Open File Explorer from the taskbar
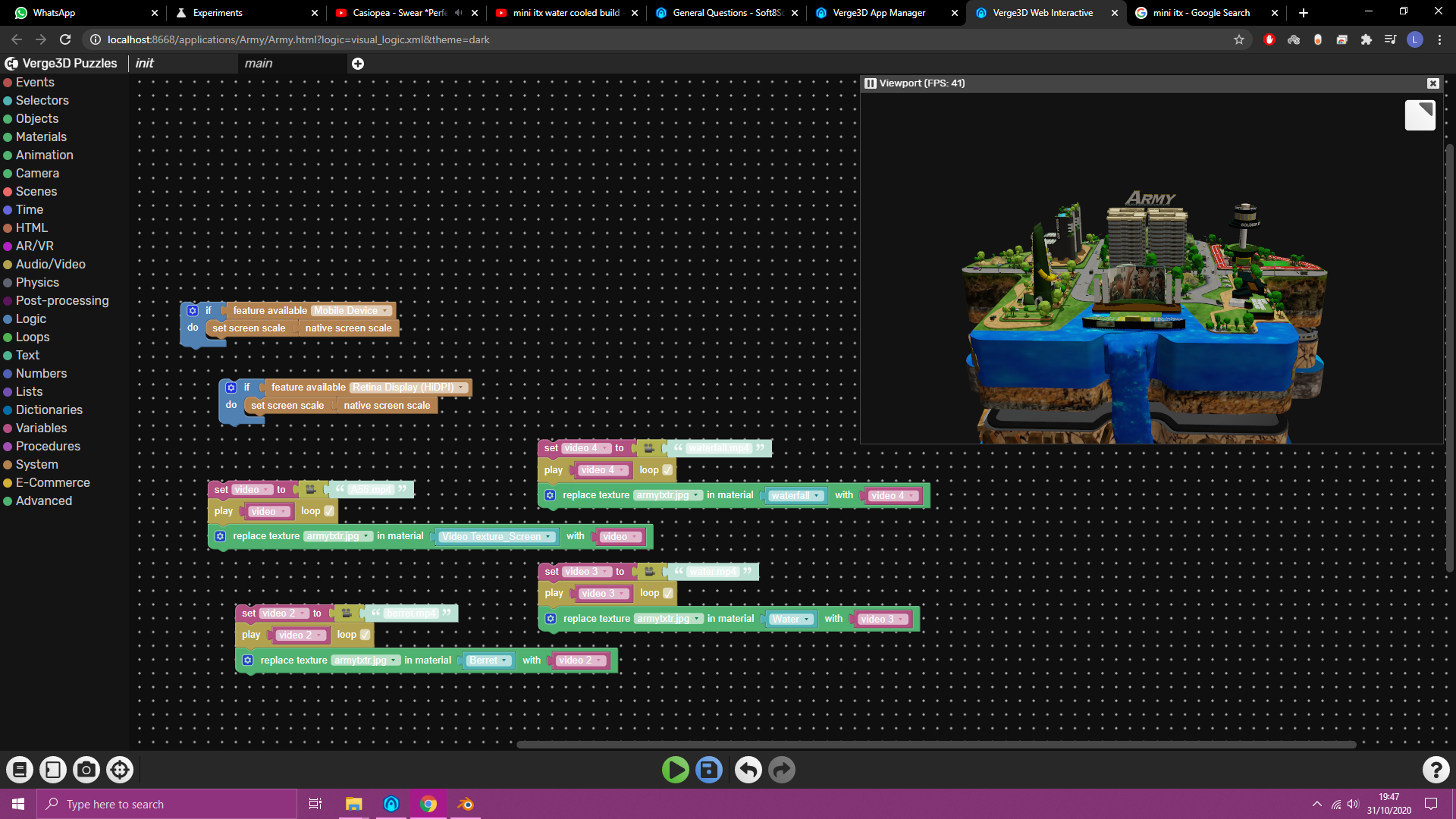Viewport: 1456px width, 819px height. coord(353,804)
